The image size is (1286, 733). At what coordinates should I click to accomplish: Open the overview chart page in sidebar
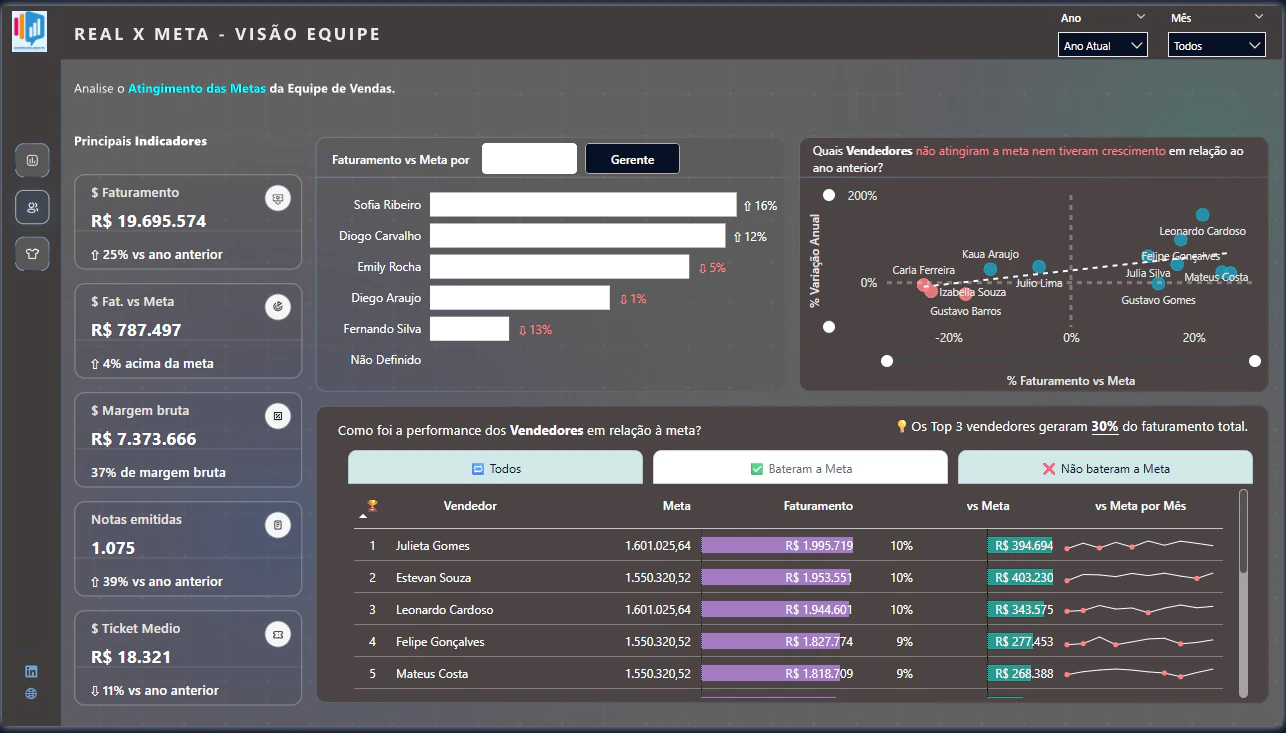tap(32, 160)
